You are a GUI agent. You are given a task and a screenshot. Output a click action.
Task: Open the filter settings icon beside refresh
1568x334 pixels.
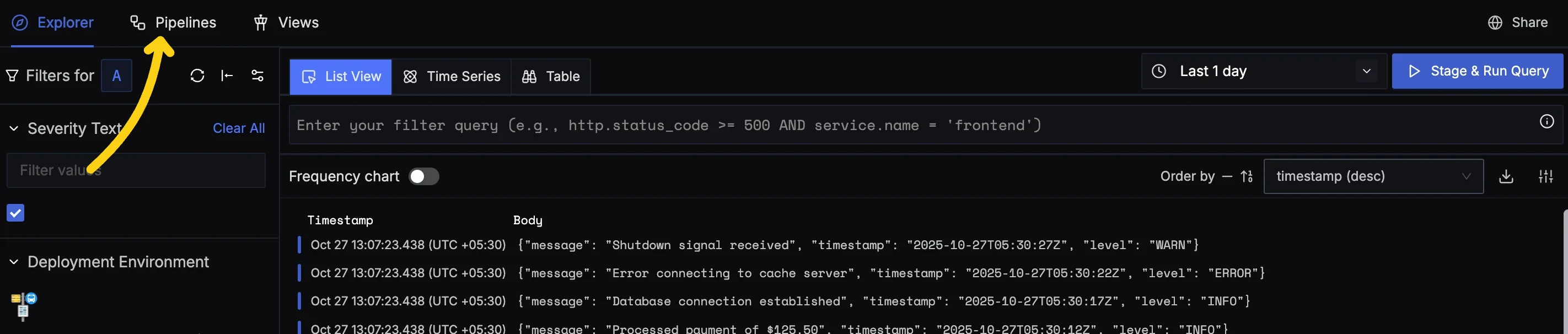(x=257, y=76)
